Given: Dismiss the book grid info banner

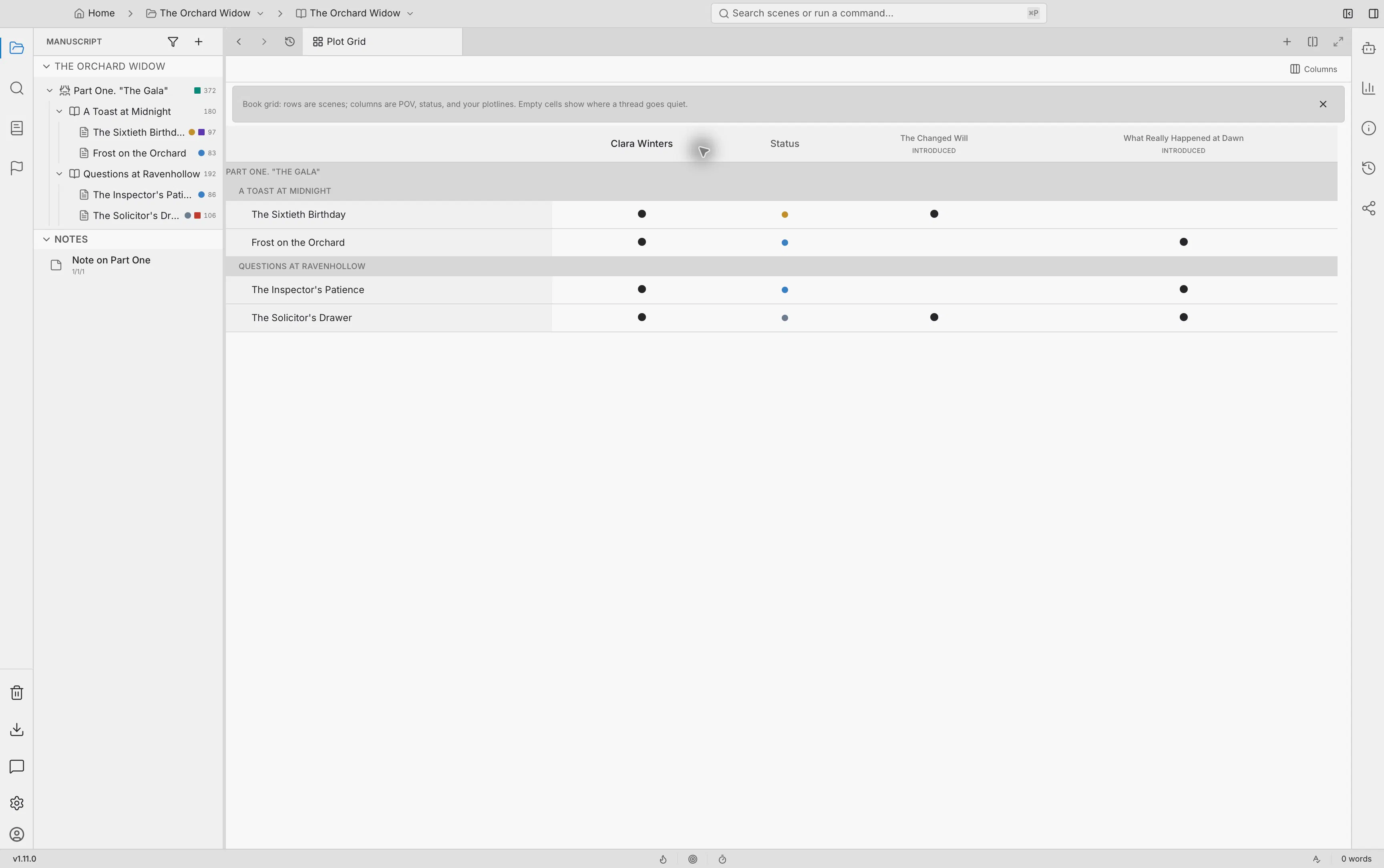Looking at the screenshot, I should (x=1323, y=104).
